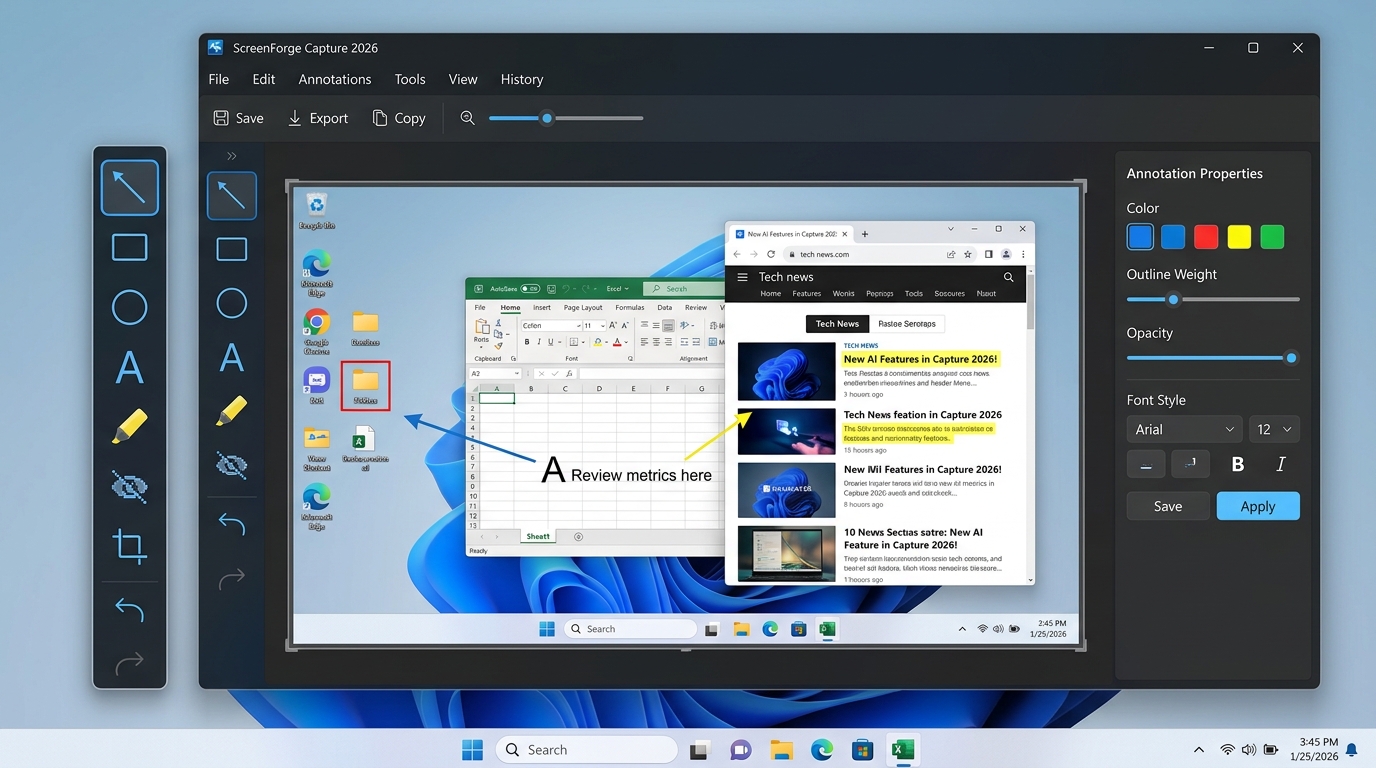Select the 'Review metrics here' text annotation
The height and width of the screenshot is (768, 1376).
pyautogui.click(x=641, y=475)
